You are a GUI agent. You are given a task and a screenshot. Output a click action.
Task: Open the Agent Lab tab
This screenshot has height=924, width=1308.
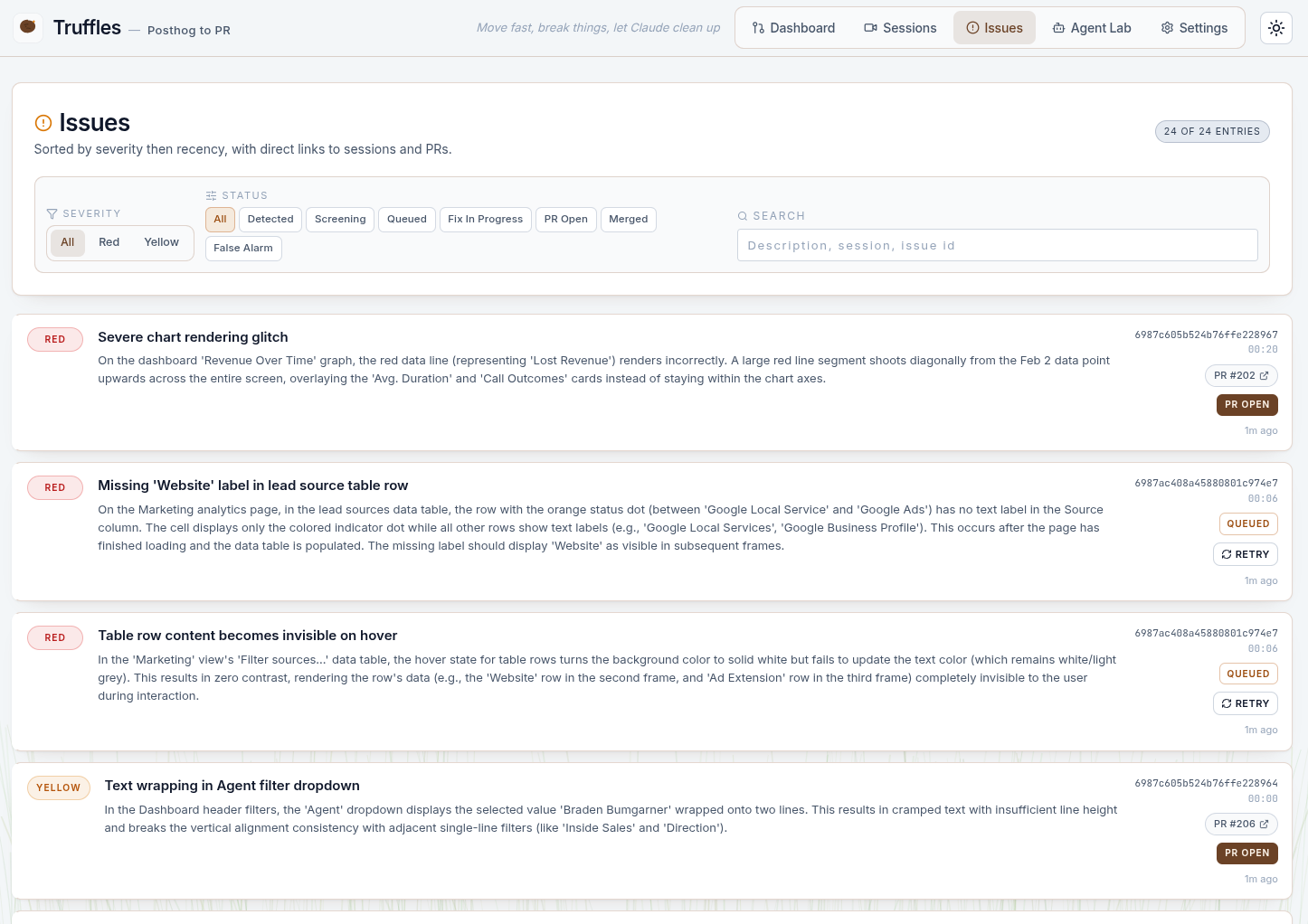pos(1092,28)
